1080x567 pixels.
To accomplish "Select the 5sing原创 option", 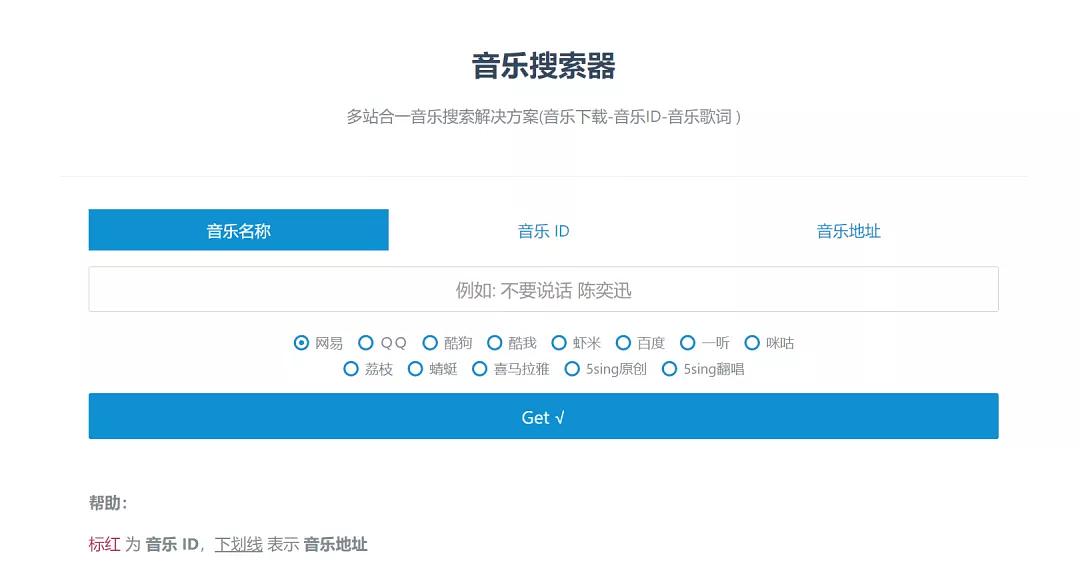I will pyautogui.click(x=572, y=369).
